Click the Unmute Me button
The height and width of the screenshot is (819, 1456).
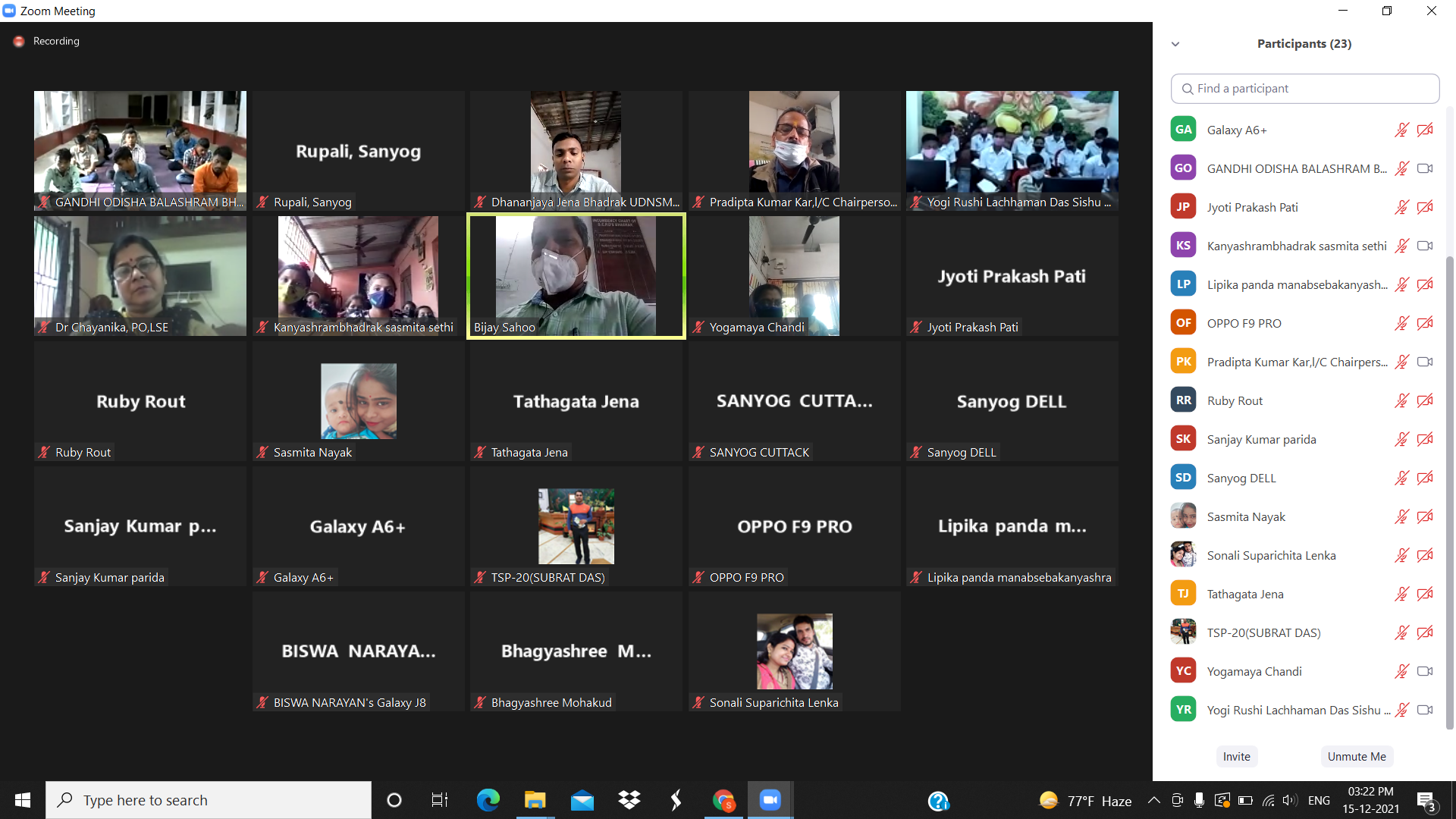pyautogui.click(x=1356, y=756)
